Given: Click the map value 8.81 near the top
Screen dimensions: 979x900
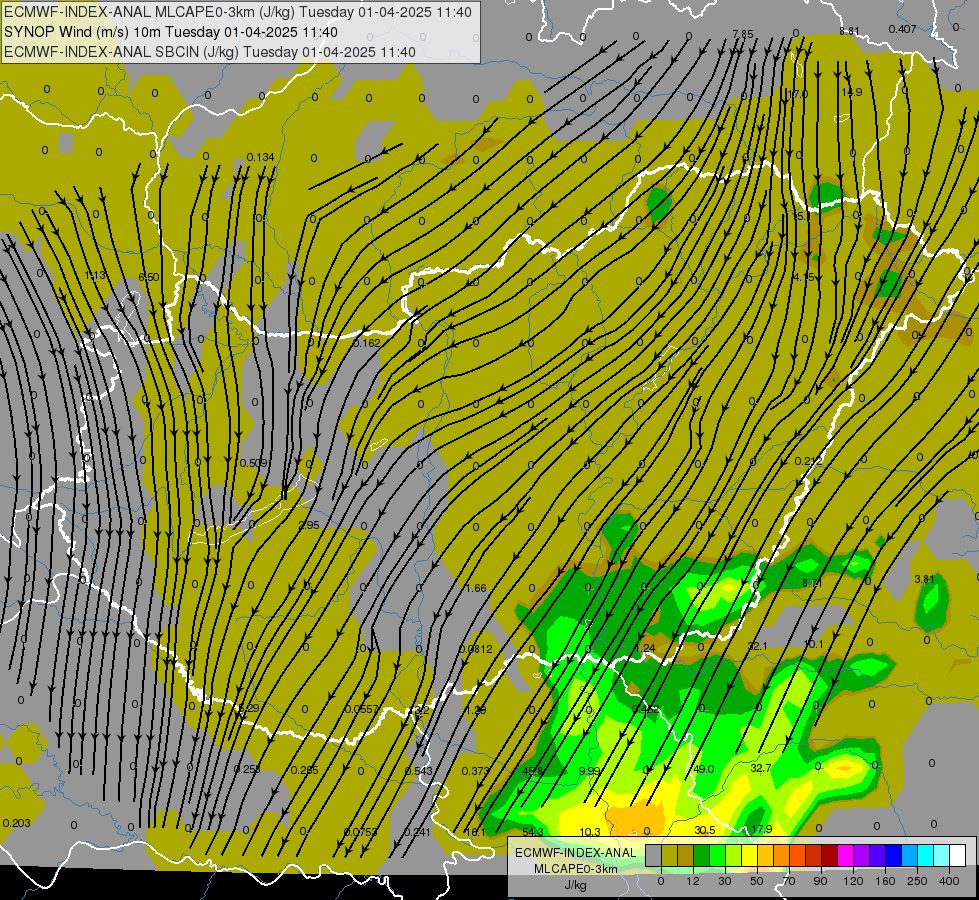Looking at the screenshot, I should pyautogui.click(x=849, y=31).
